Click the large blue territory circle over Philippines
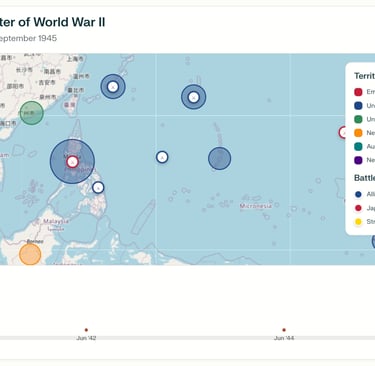Viewport: 375px width, 366px height. [72, 162]
